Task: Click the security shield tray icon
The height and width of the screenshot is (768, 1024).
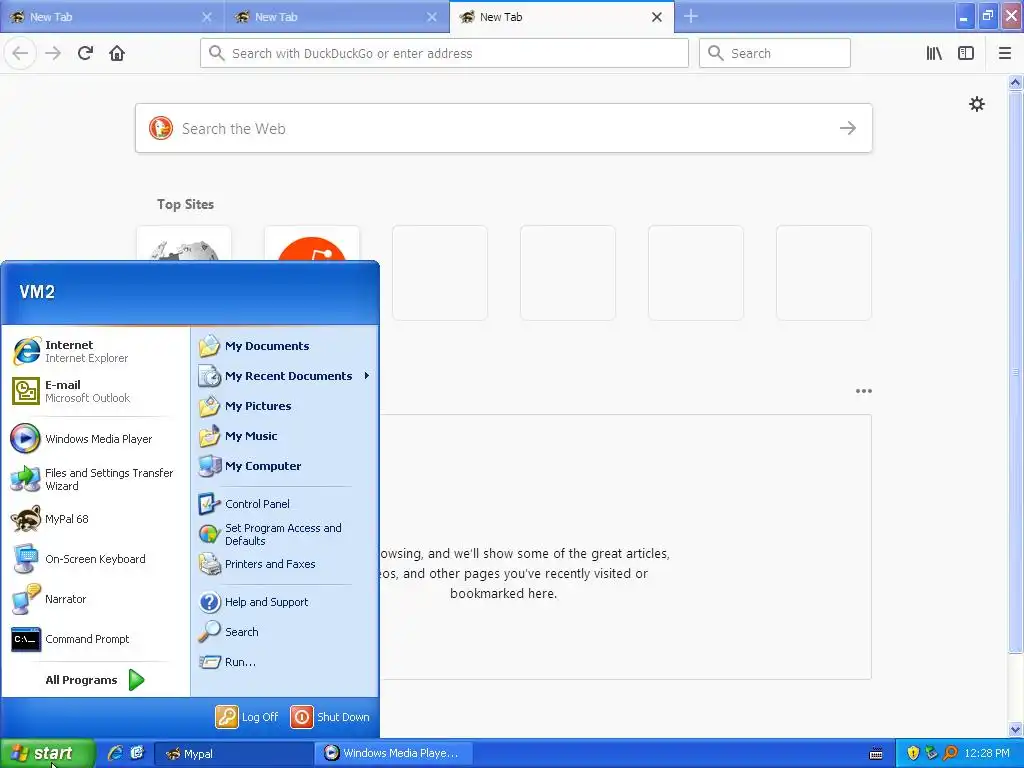Action: point(913,754)
